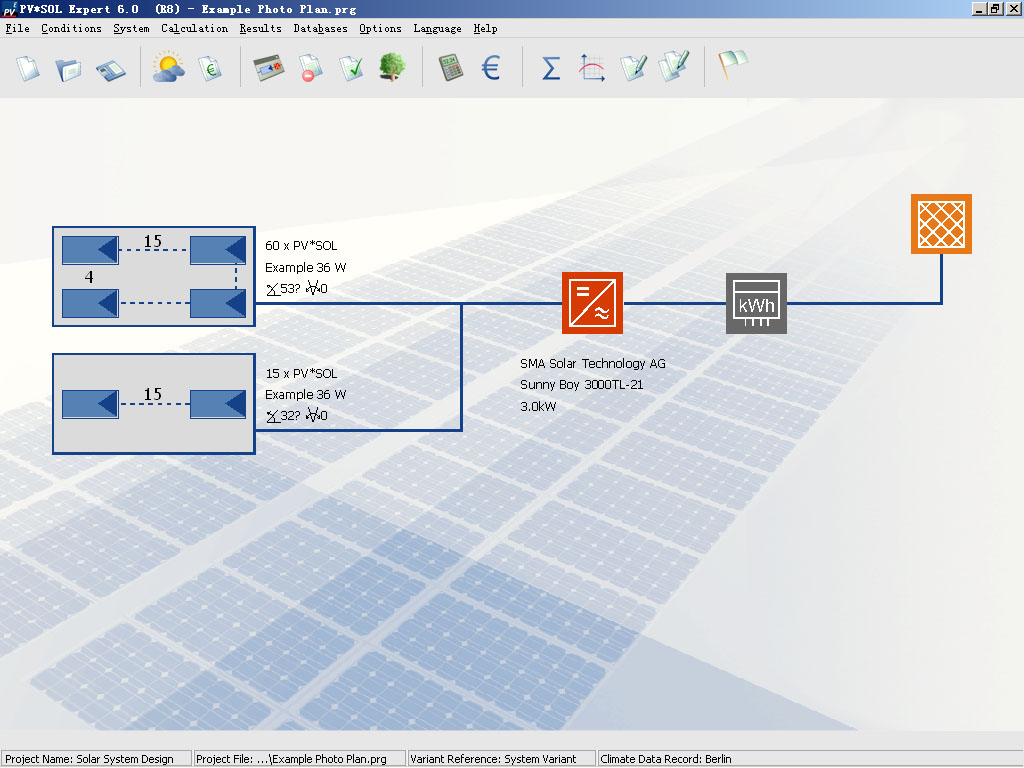Restore down the PV*SOL Expert window
The height and width of the screenshot is (768, 1024).
[x=995, y=9]
